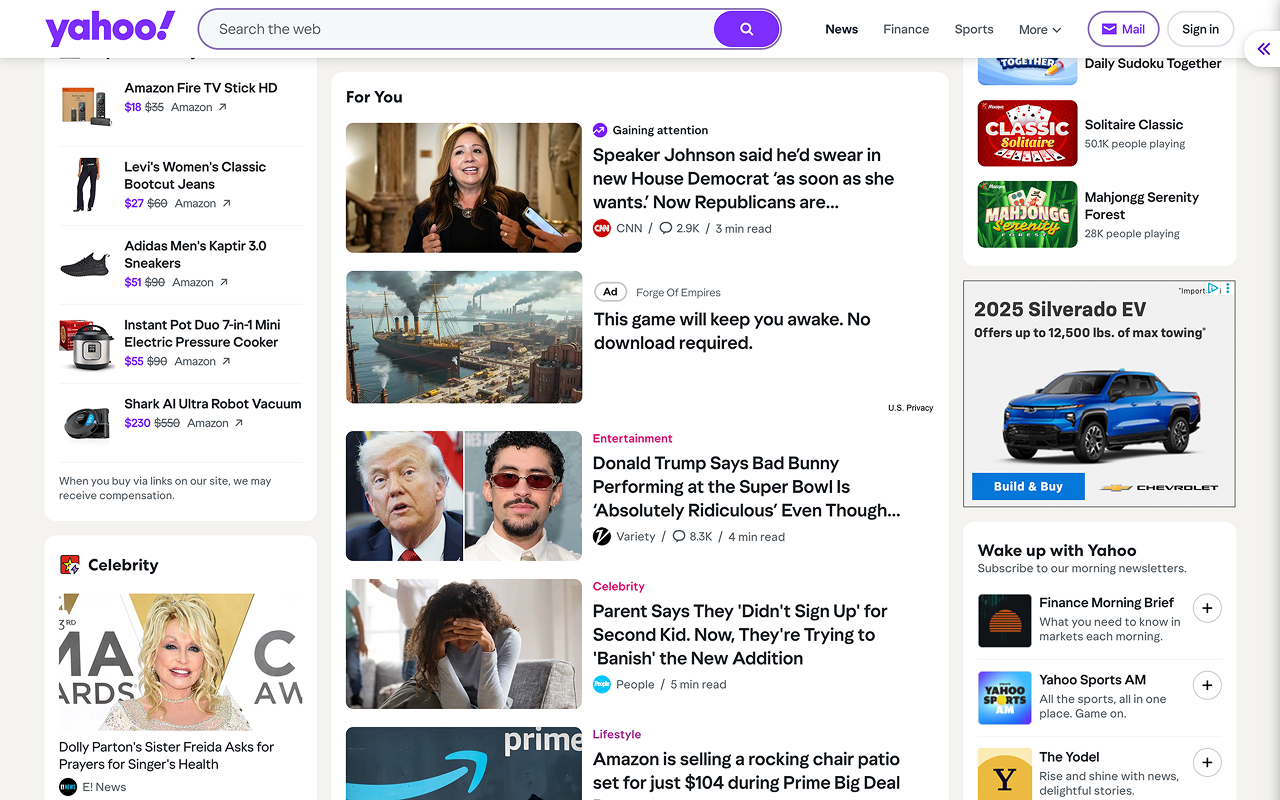Click the People logo on the Parent story
This screenshot has width=1280, height=800.
point(601,684)
